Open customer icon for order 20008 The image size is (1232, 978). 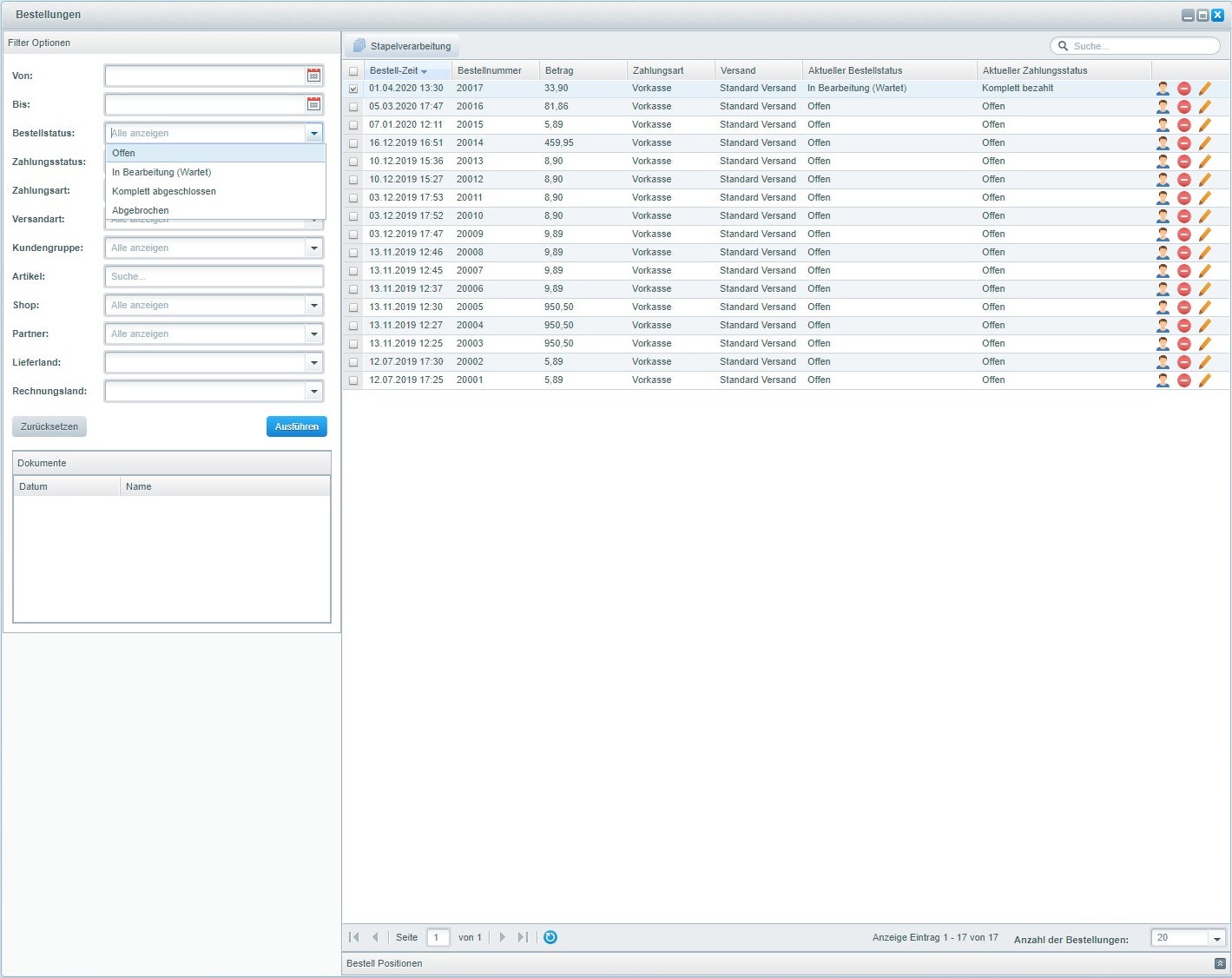(1163, 253)
